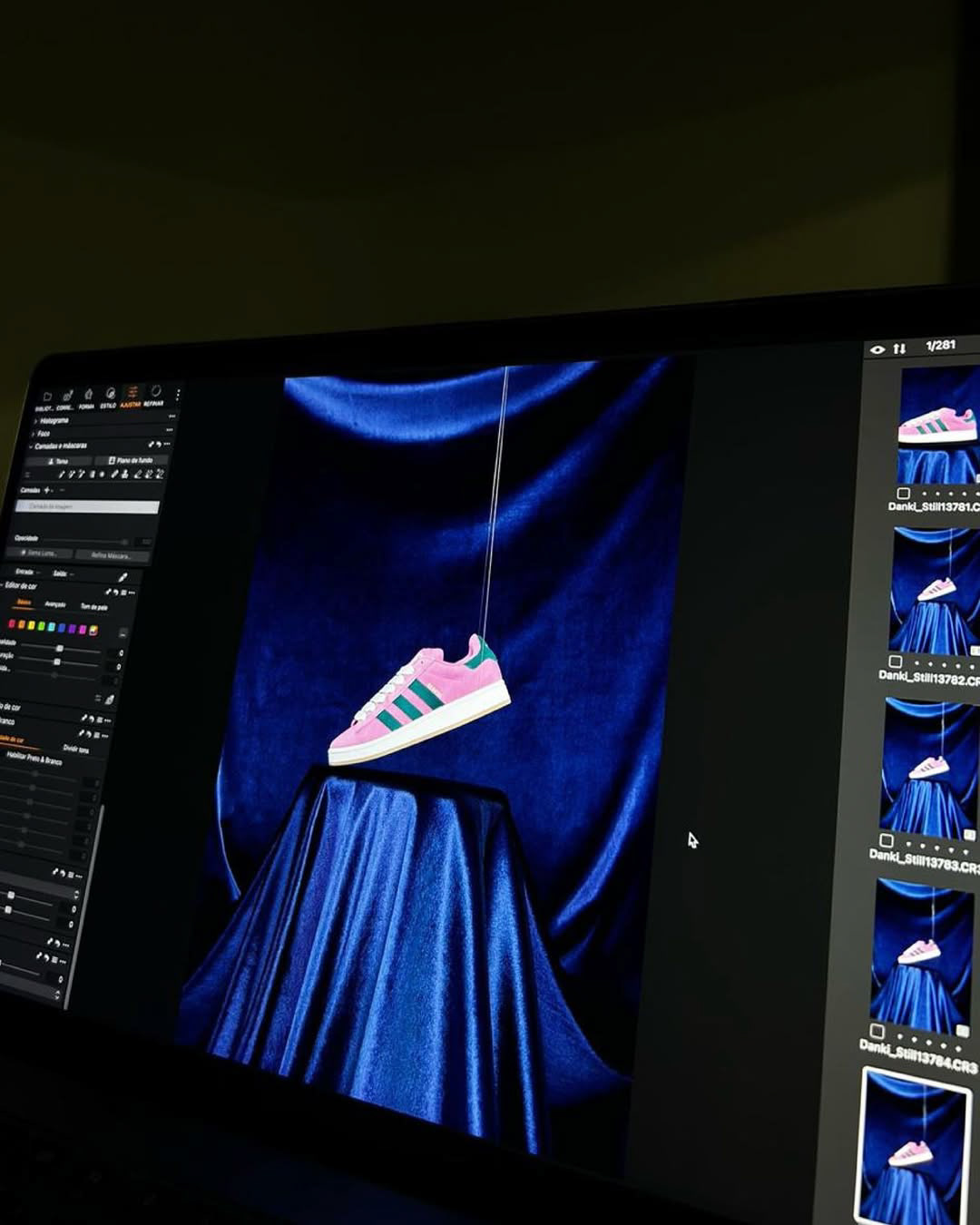Adjust the Opacidade slider
Image resolution: width=980 pixels, height=1225 pixels.
pos(86,542)
